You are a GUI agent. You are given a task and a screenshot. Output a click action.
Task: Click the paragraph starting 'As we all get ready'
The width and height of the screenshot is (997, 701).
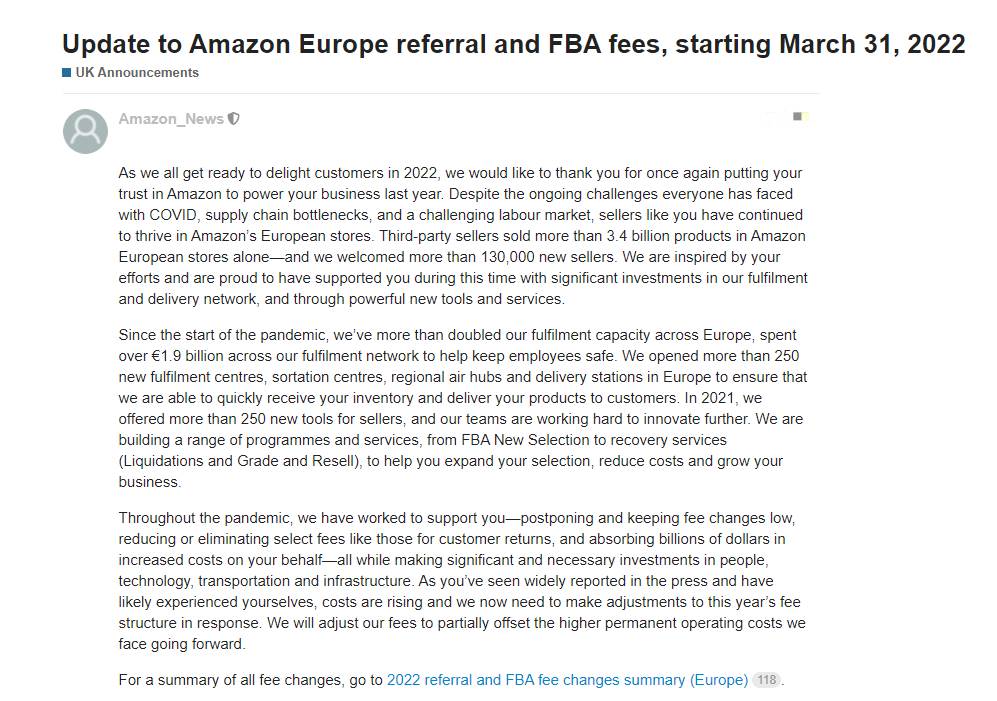(x=463, y=236)
